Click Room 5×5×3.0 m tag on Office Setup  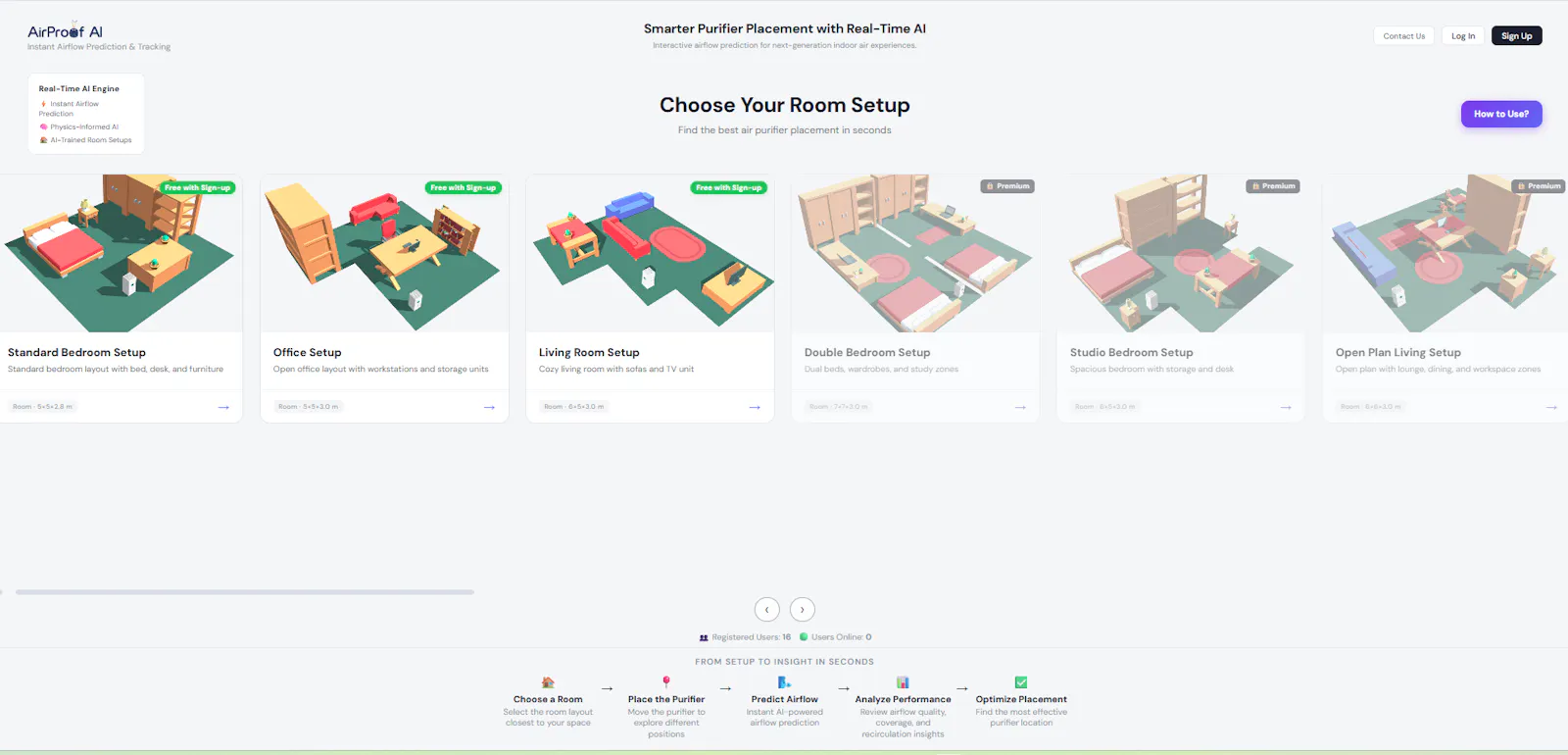[308, 407]
